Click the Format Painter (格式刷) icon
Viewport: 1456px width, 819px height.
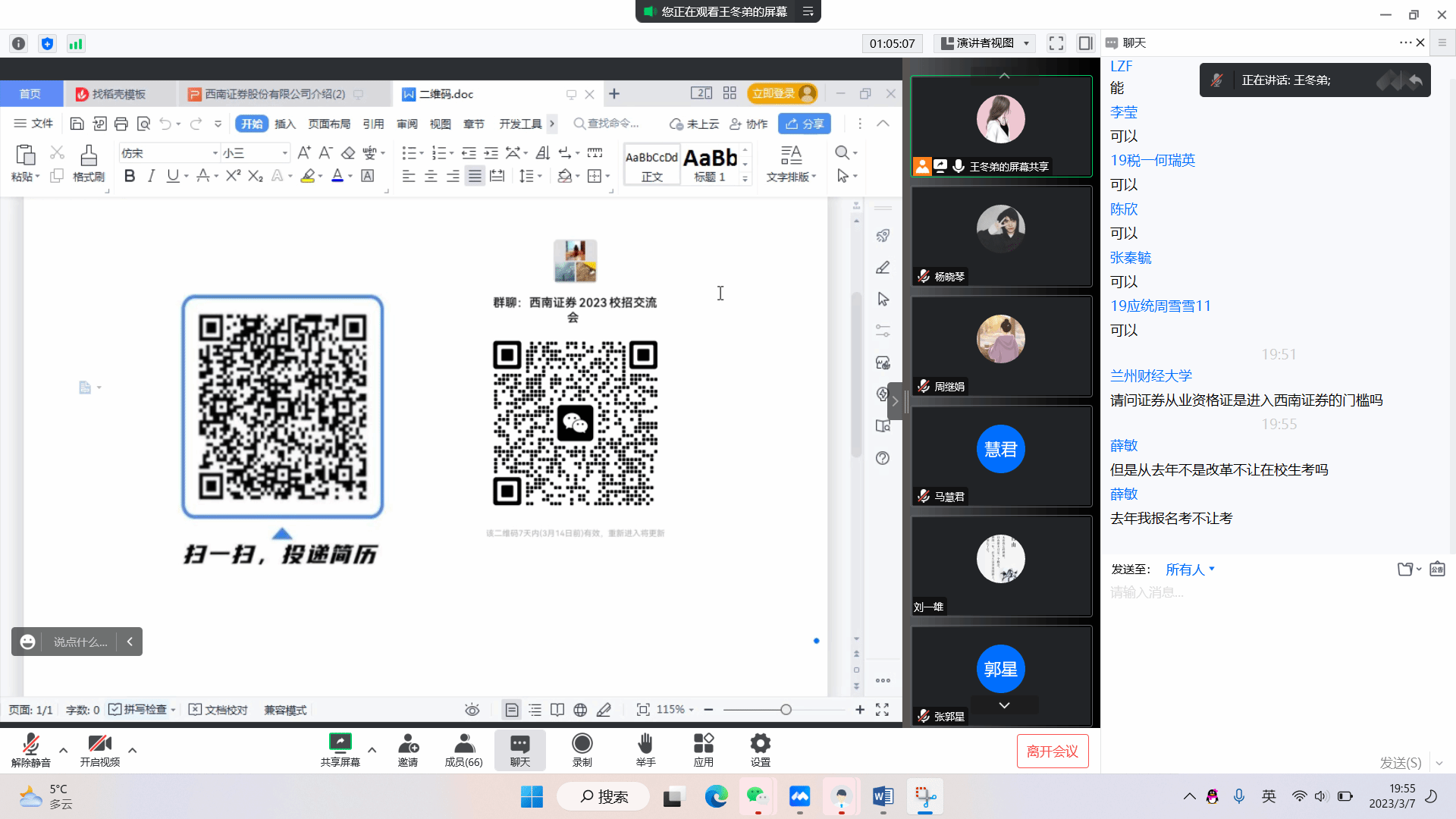coord(89,163)
